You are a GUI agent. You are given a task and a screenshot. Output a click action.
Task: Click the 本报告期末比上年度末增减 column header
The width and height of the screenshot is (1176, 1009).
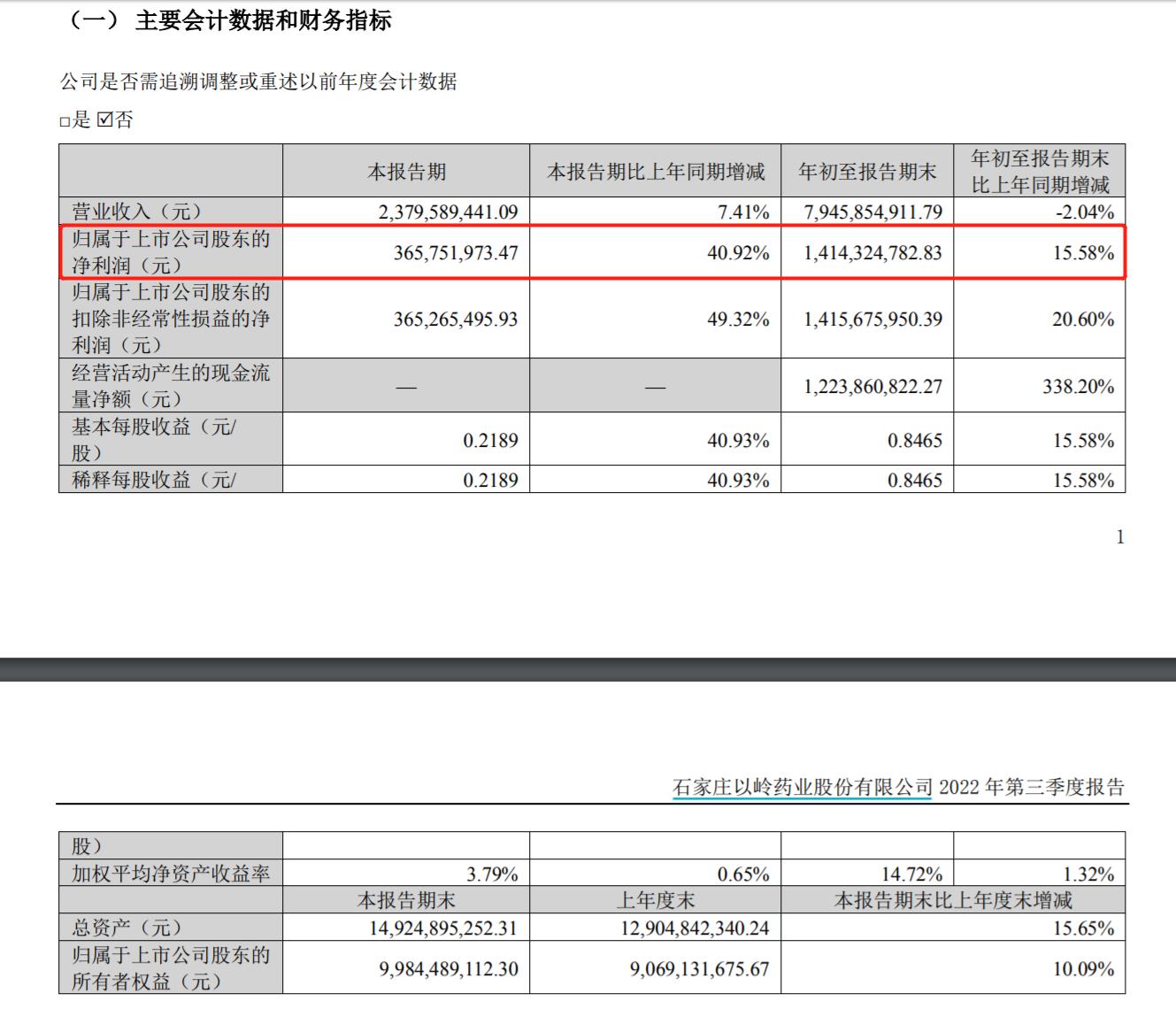coord(953,901)
